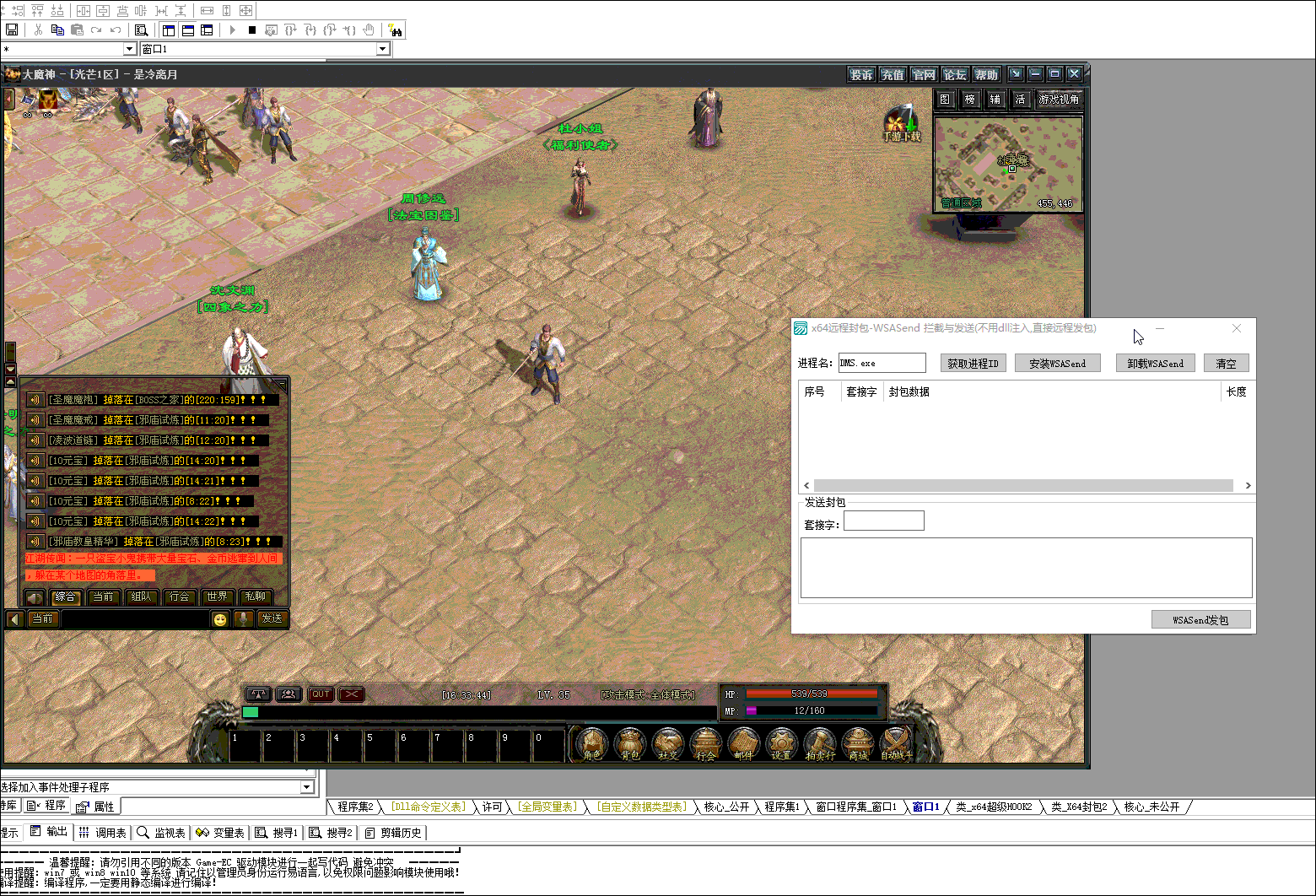Image resolution: width=1316 pixels, height=896 pixels.
Task: Open the 背包 backpack icon
Action: [x=630, y=742]
